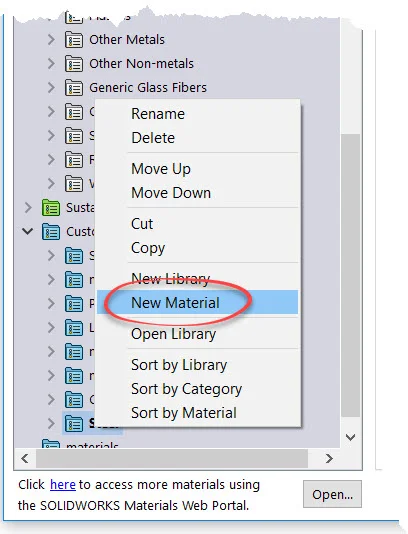The width and height of the screenshot is (408, 534).
Task: Select the Custom Materials library icon
Action: click(x=51, y=232)
